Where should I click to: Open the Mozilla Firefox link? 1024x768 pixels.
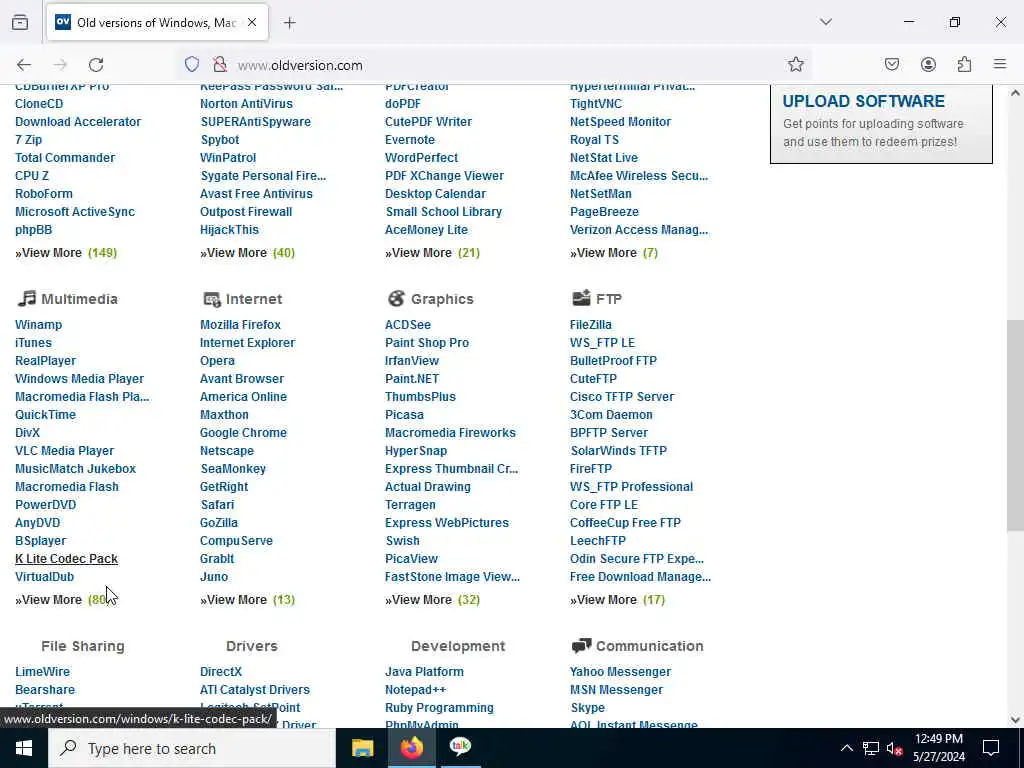[x=240, y=325]
